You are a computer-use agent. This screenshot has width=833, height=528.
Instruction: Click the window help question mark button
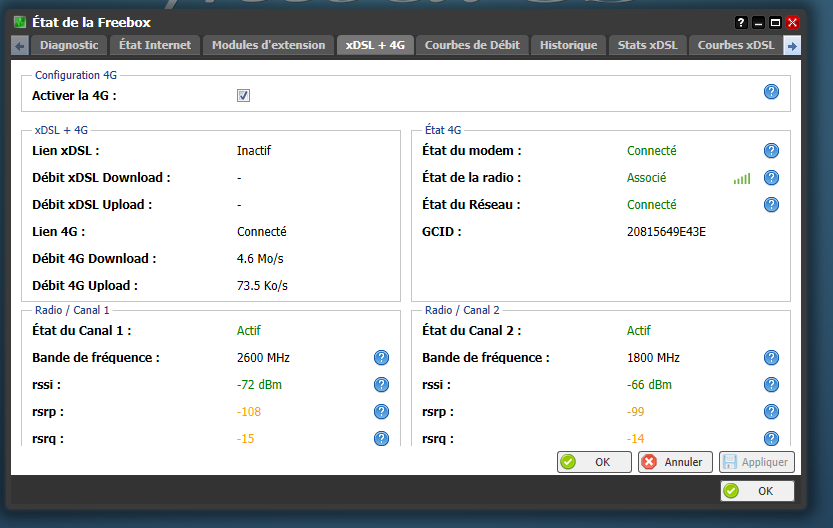[x=741, y=22]
